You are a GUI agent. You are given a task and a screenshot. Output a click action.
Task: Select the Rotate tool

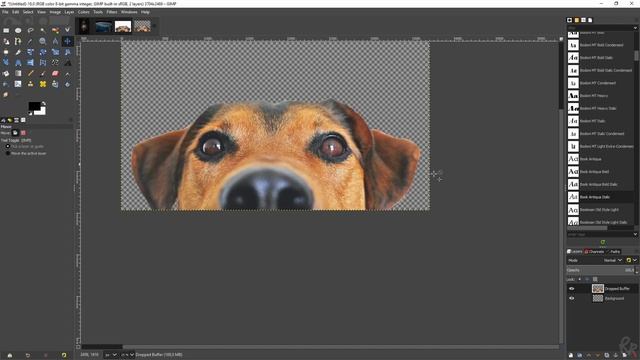point(43,52)
